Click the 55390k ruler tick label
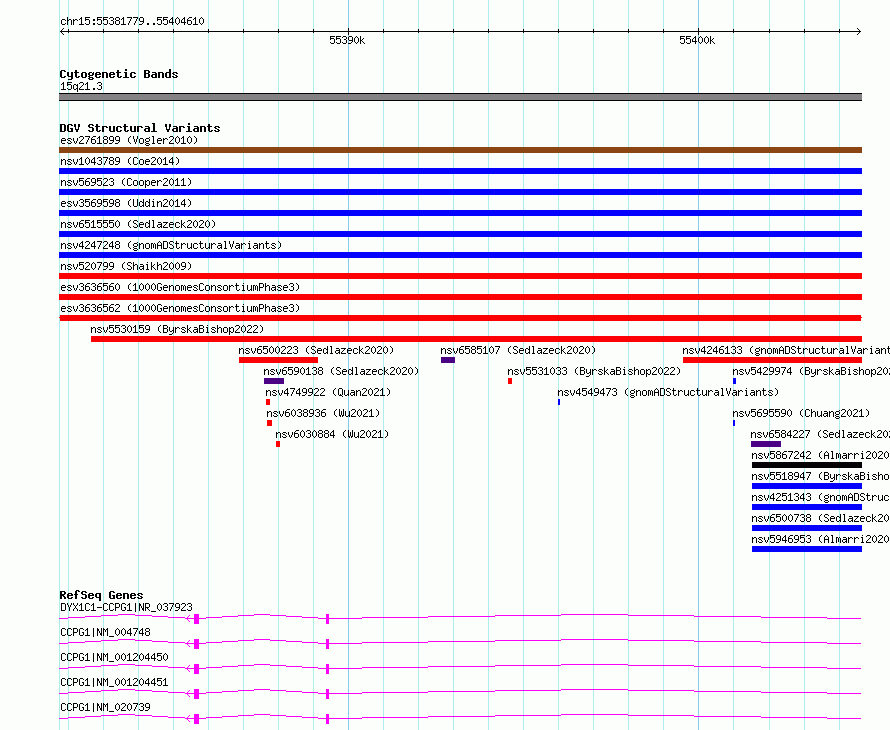 point(347,40)
